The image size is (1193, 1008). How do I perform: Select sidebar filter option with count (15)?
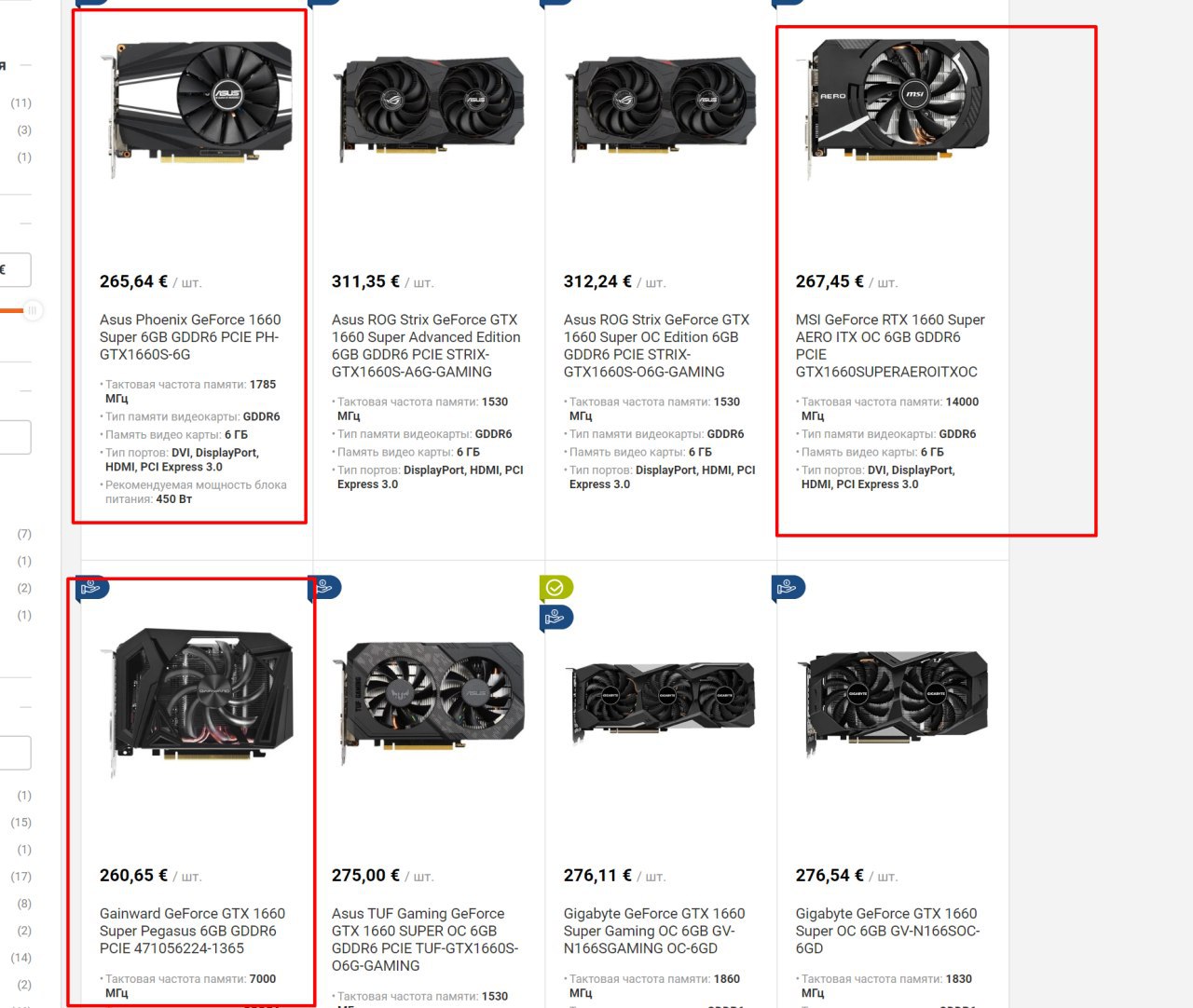point(21,823)
